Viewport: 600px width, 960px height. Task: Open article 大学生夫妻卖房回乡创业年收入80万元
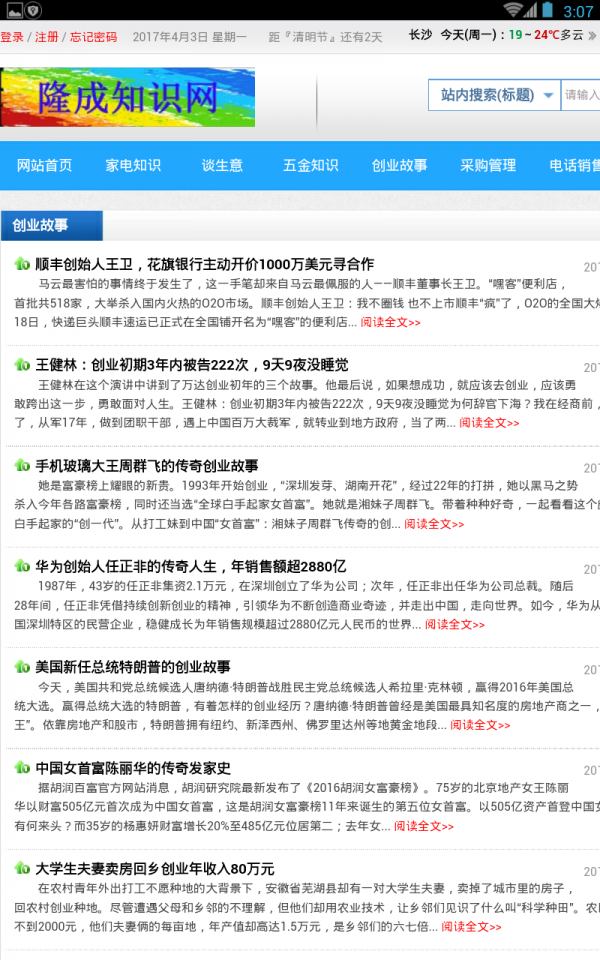155,868
